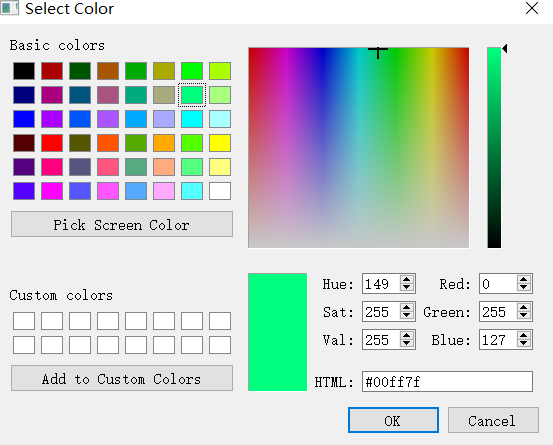
Task: Cancel the Select Color dialog
Action: tap(493, 420)
